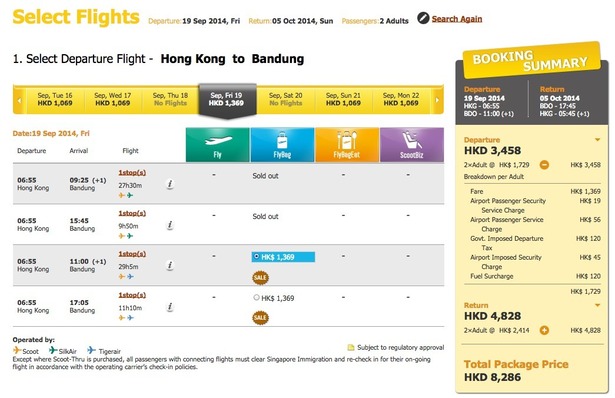This screenshot has width=615, height=398.
Task: Open info icon for the 17:05 arrival flight
Action: tap(170, 307)
